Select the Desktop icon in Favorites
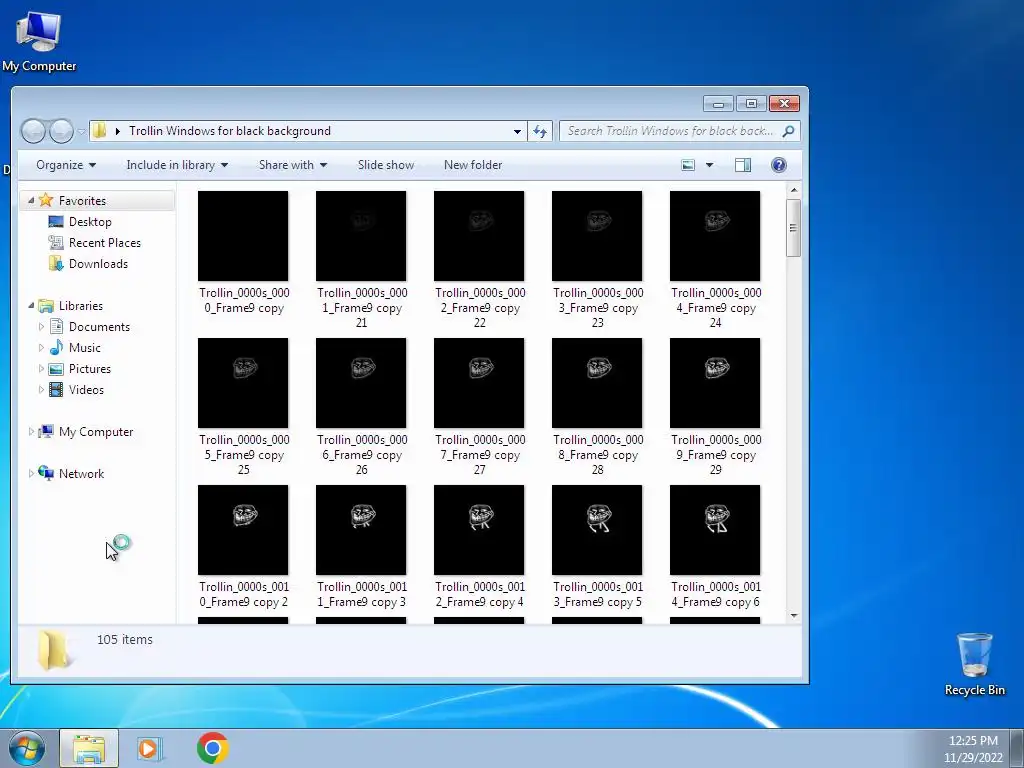Viewport: 1024px width, 768px height. tap(56, 222)
